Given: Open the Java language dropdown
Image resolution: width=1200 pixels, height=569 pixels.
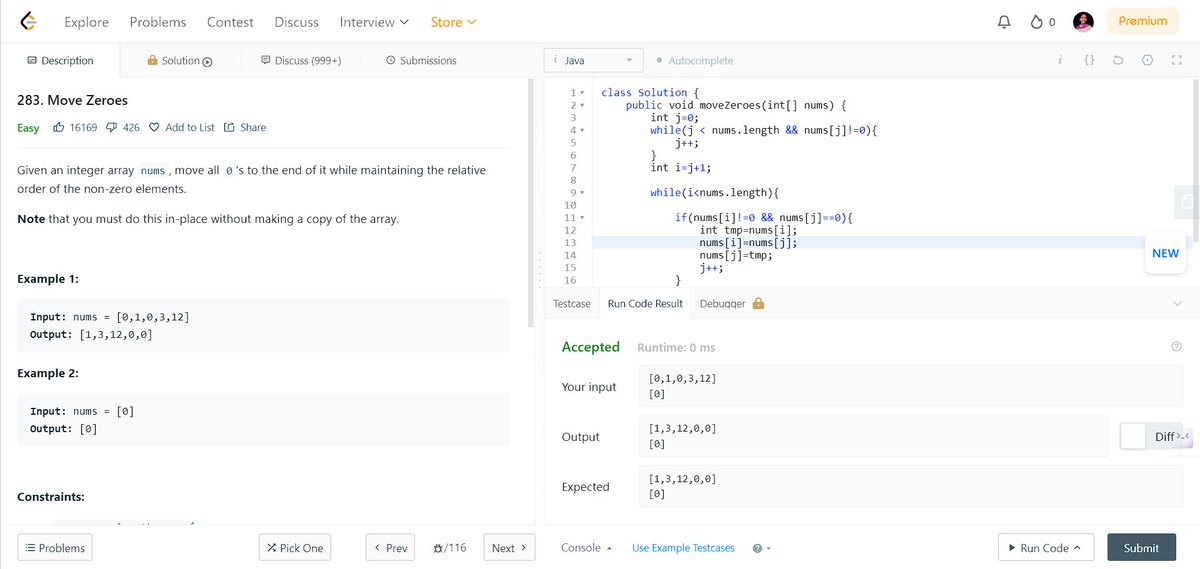Looking at the screenshot, I should tap(595, 61).
